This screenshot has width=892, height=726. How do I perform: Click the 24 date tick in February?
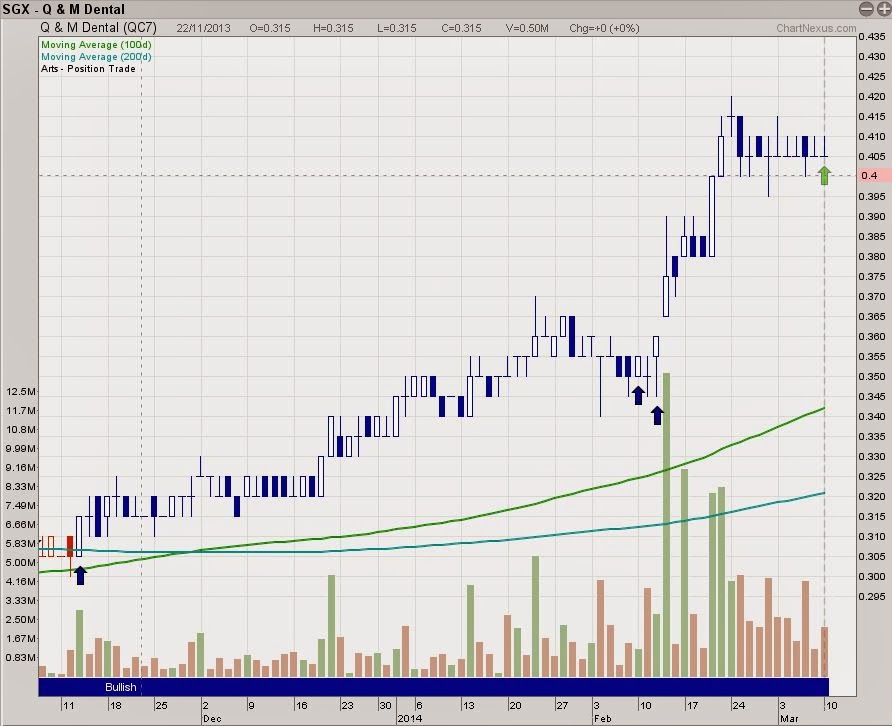pyautogui.click(x=738, y=706)
